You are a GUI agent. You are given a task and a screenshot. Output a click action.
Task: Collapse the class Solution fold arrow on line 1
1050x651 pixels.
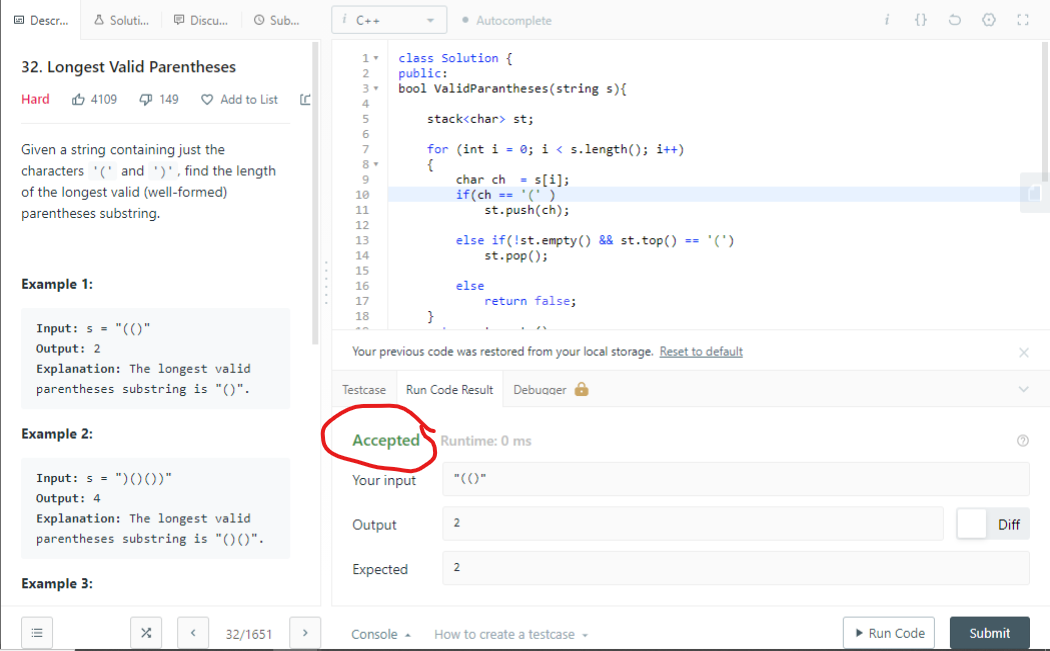tap(376, 58)
